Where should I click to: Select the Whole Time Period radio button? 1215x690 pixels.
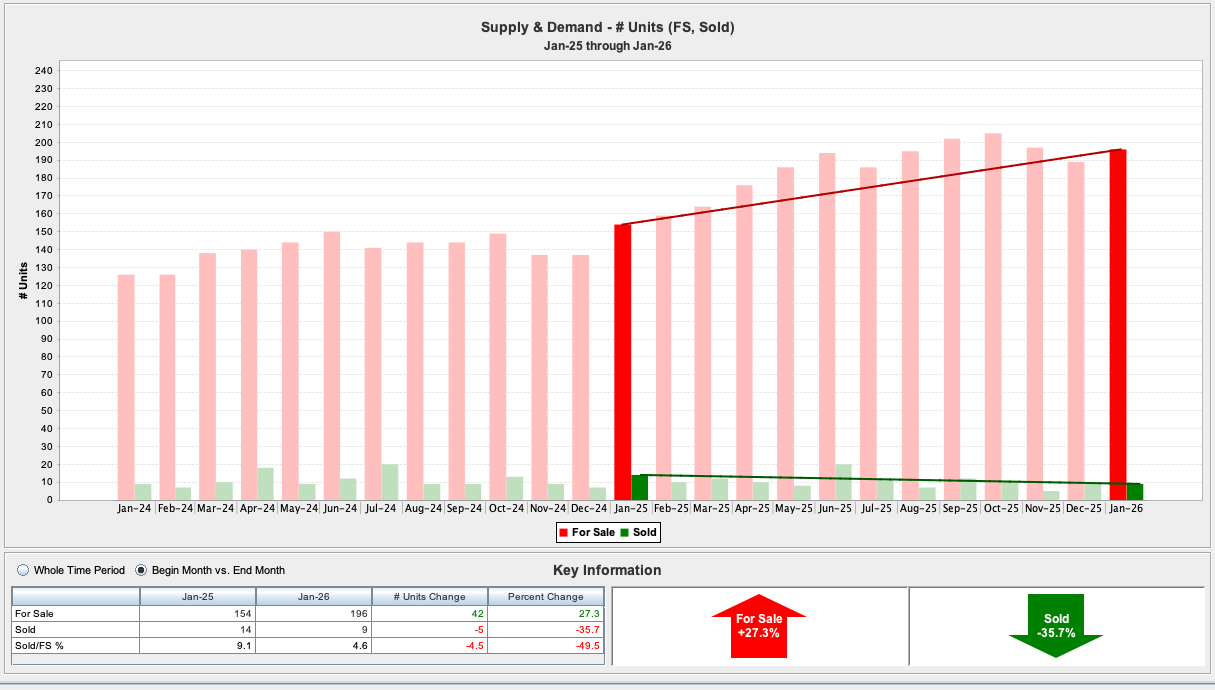click(x=24, y=570)
